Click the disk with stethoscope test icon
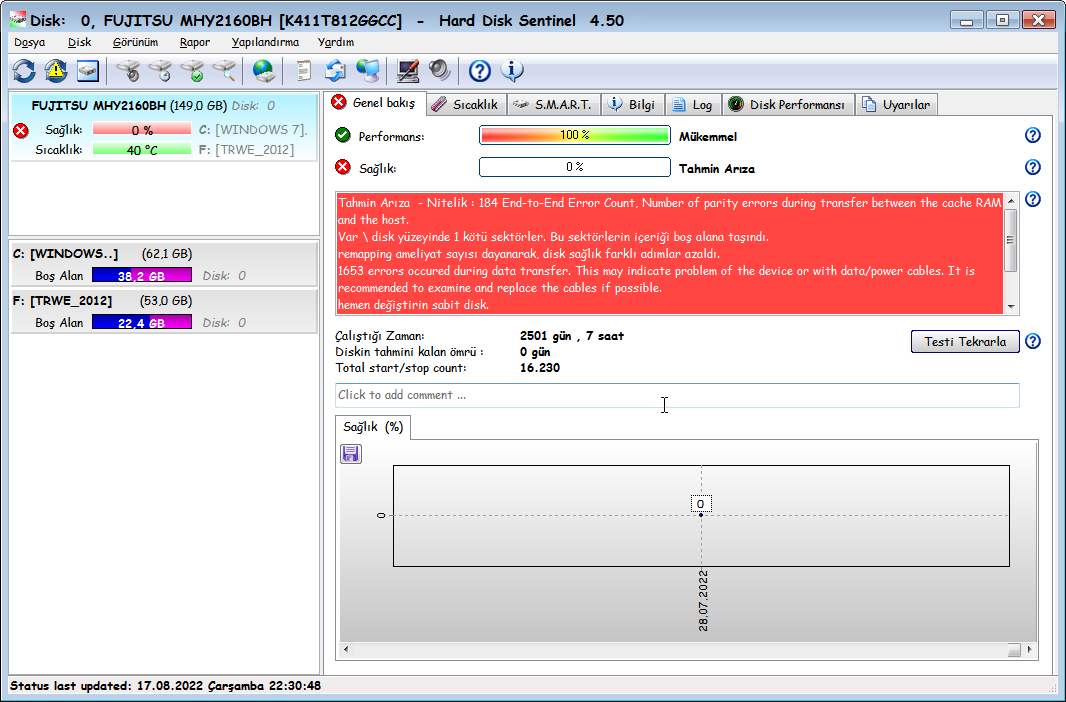 [128, 71]
